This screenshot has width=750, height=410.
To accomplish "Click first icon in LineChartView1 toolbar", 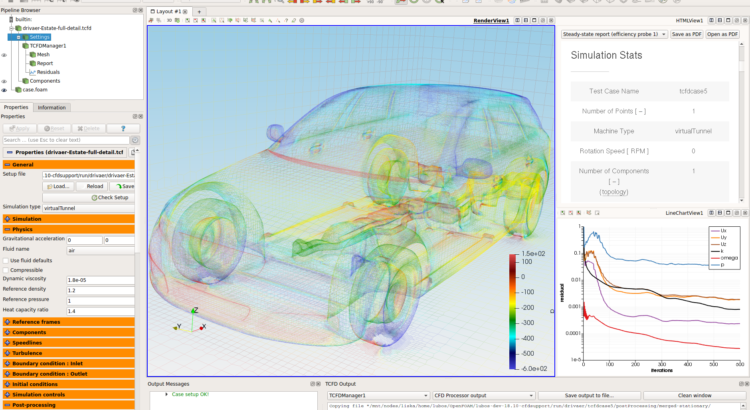I will (563, 213).
